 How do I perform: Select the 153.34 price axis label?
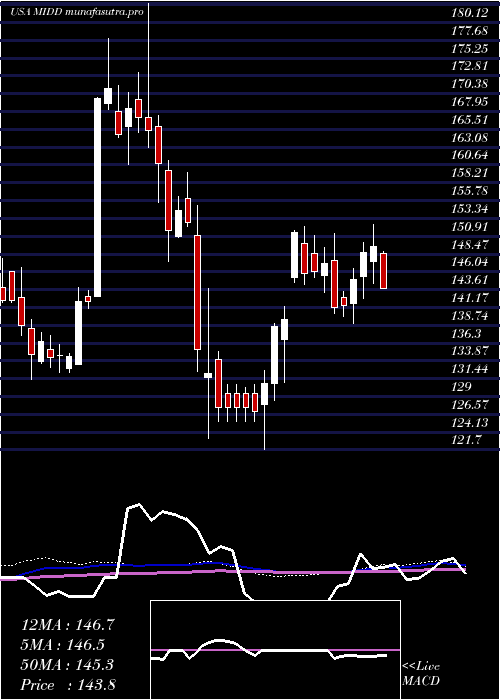click(x=470, y=209)
